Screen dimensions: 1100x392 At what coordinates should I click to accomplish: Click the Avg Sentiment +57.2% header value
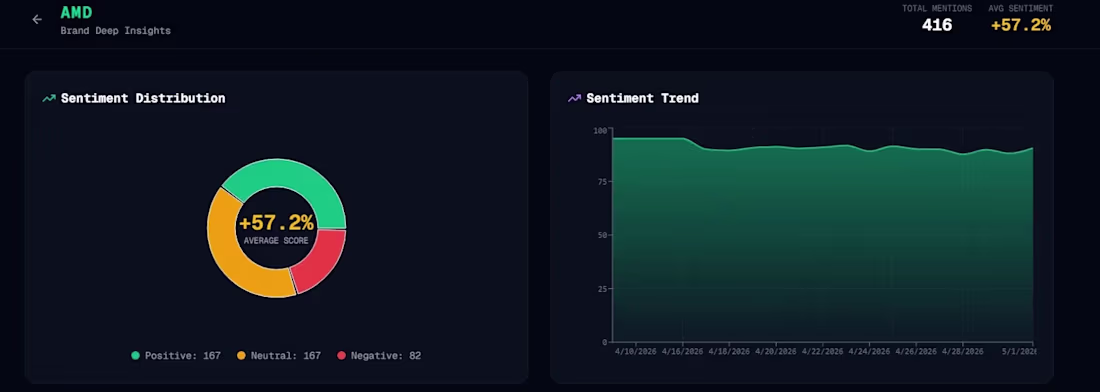(x=1021, y=25)
